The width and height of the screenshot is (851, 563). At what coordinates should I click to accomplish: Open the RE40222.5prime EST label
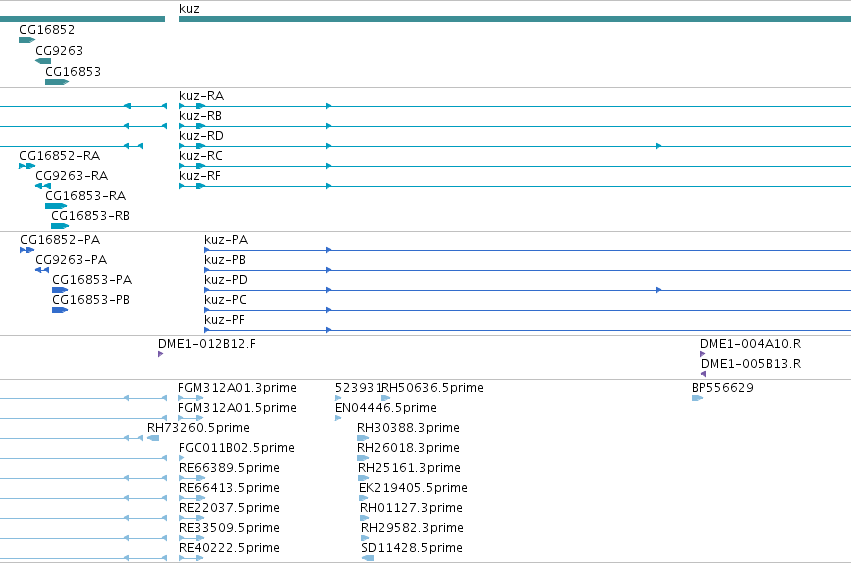click(x=230, y=548)
